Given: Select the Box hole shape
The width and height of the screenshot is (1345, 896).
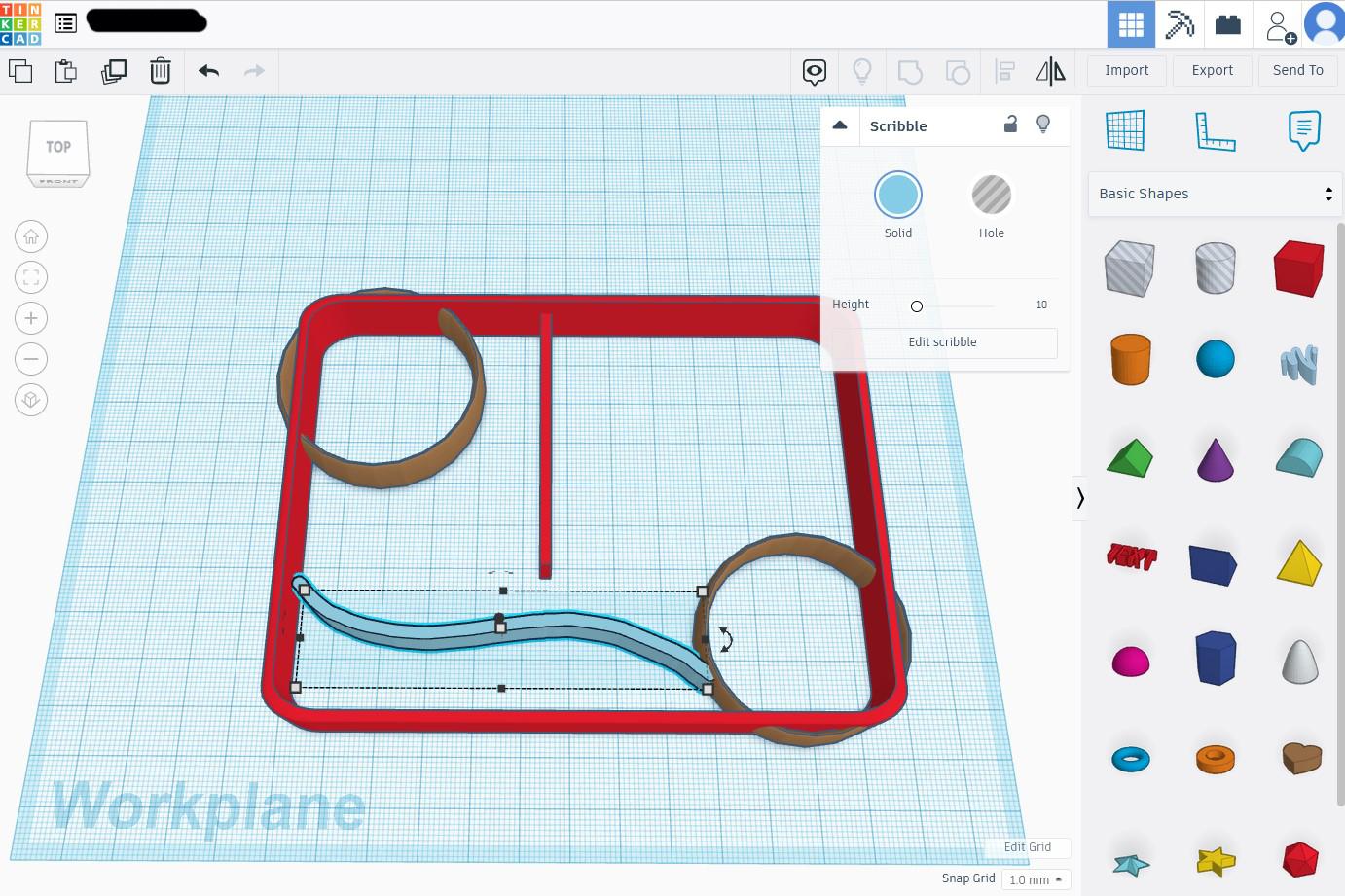Looking at the screenshot, I should coord(1129,268).
